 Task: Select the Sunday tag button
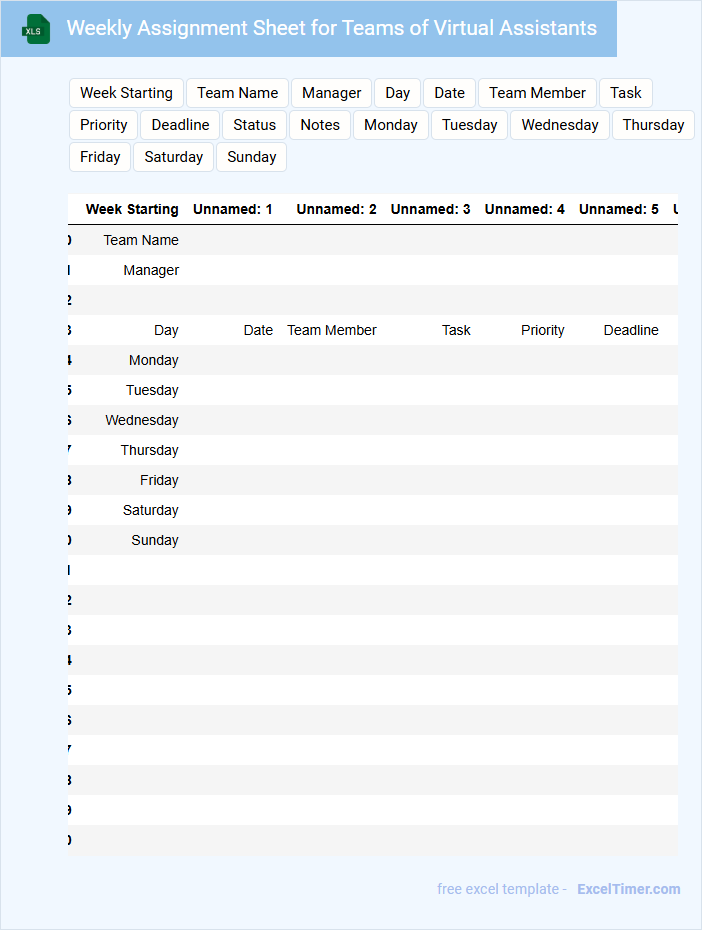(251, 157)
